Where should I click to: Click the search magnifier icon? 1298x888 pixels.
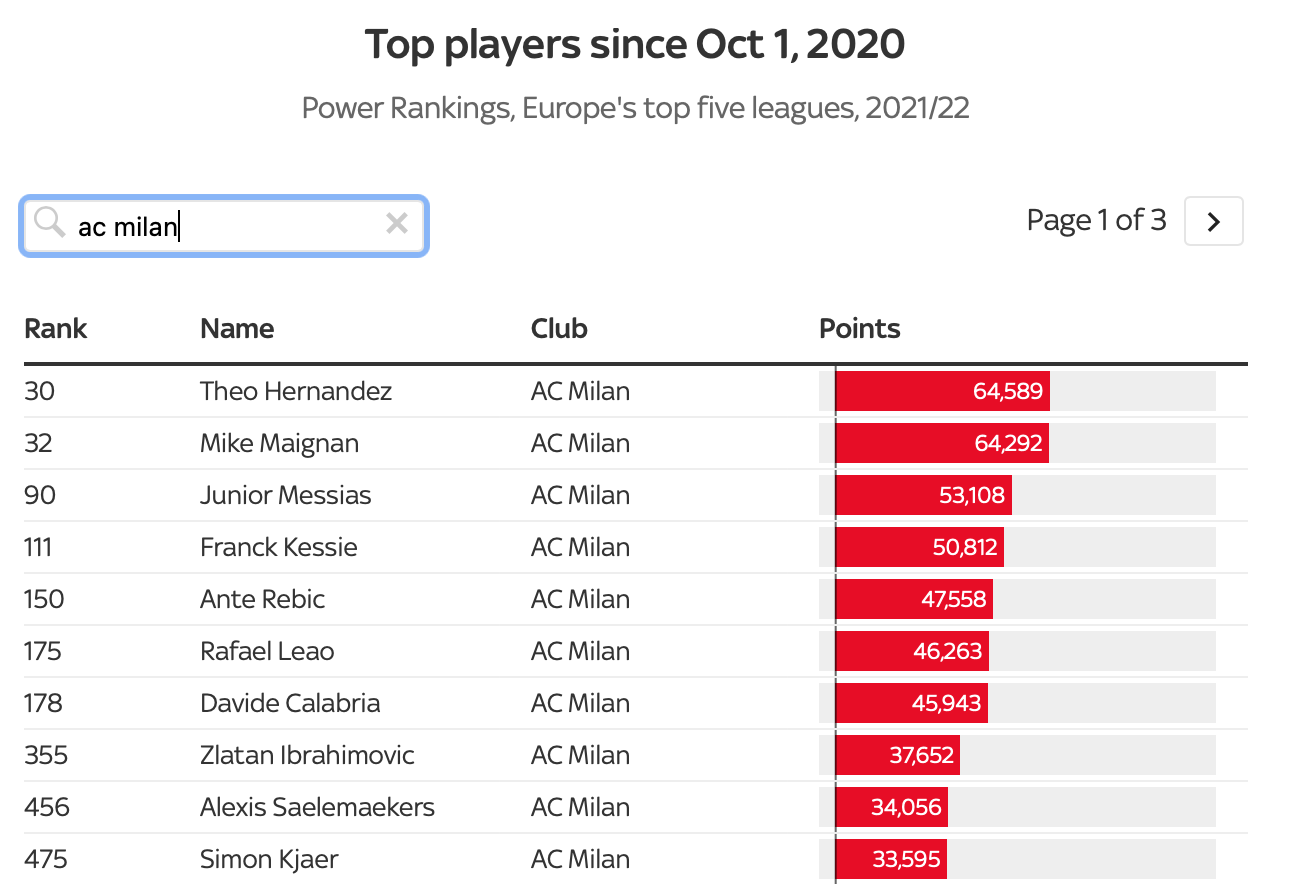[x=49, y=222]
